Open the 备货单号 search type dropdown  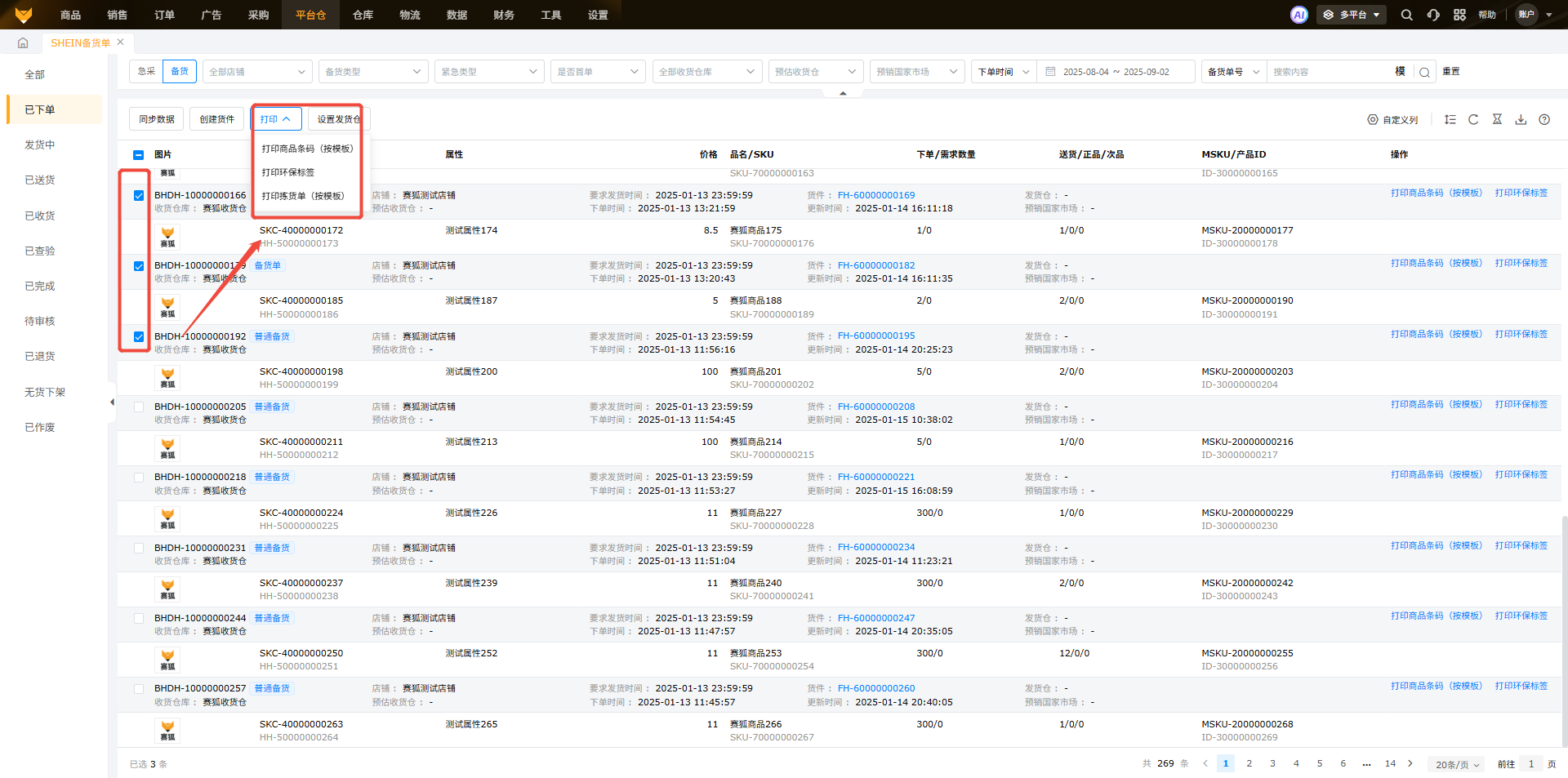(1234, 72)
